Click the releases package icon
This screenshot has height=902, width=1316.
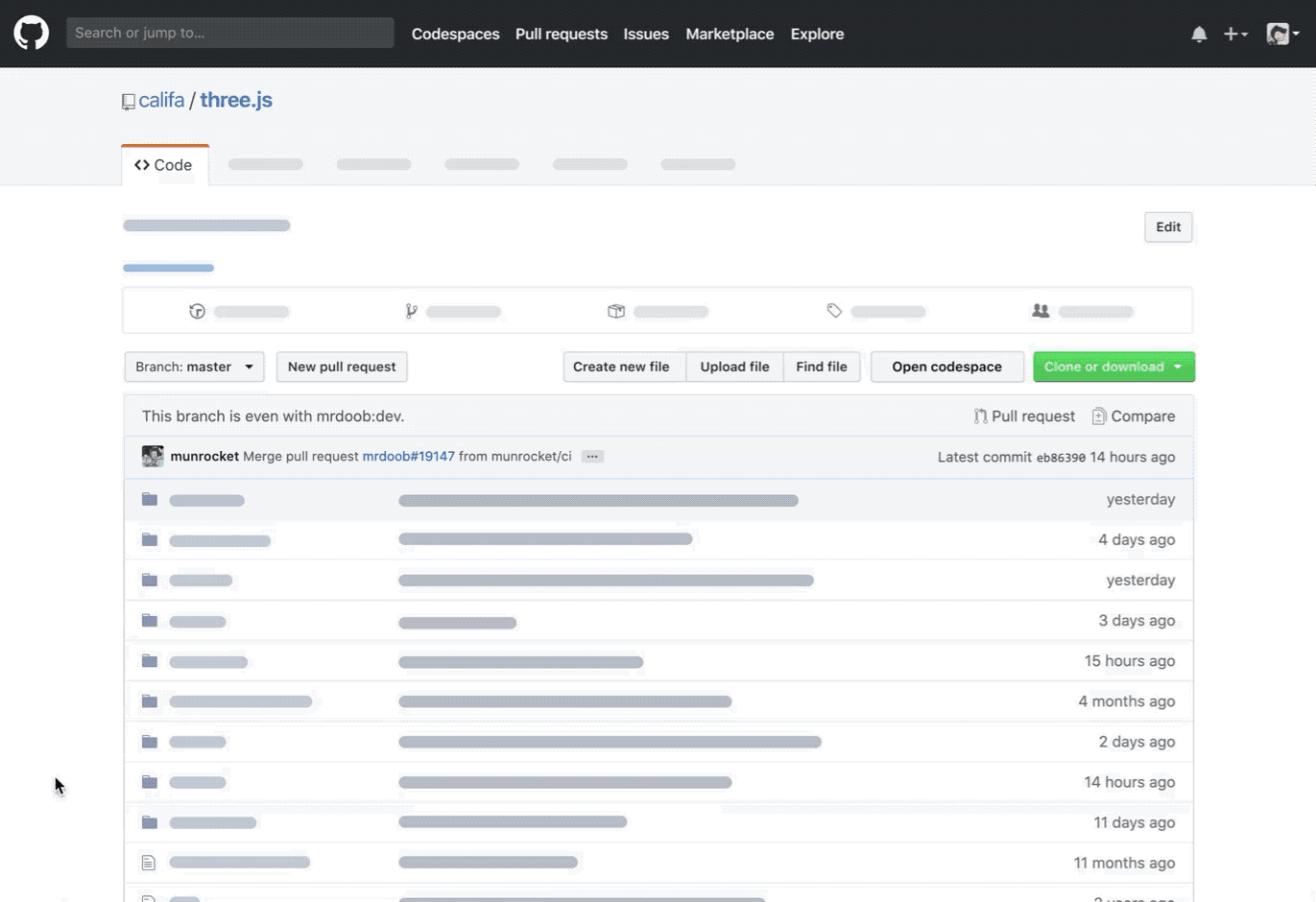click(x=616, y=311)
